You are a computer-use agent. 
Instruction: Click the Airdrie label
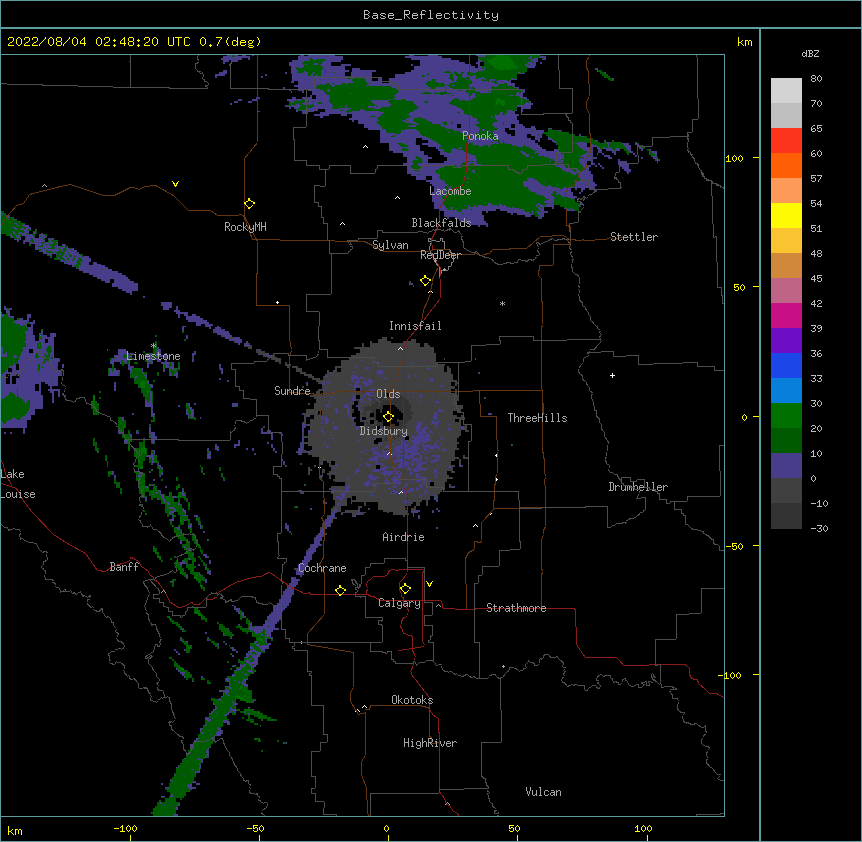tap(404, 537)
